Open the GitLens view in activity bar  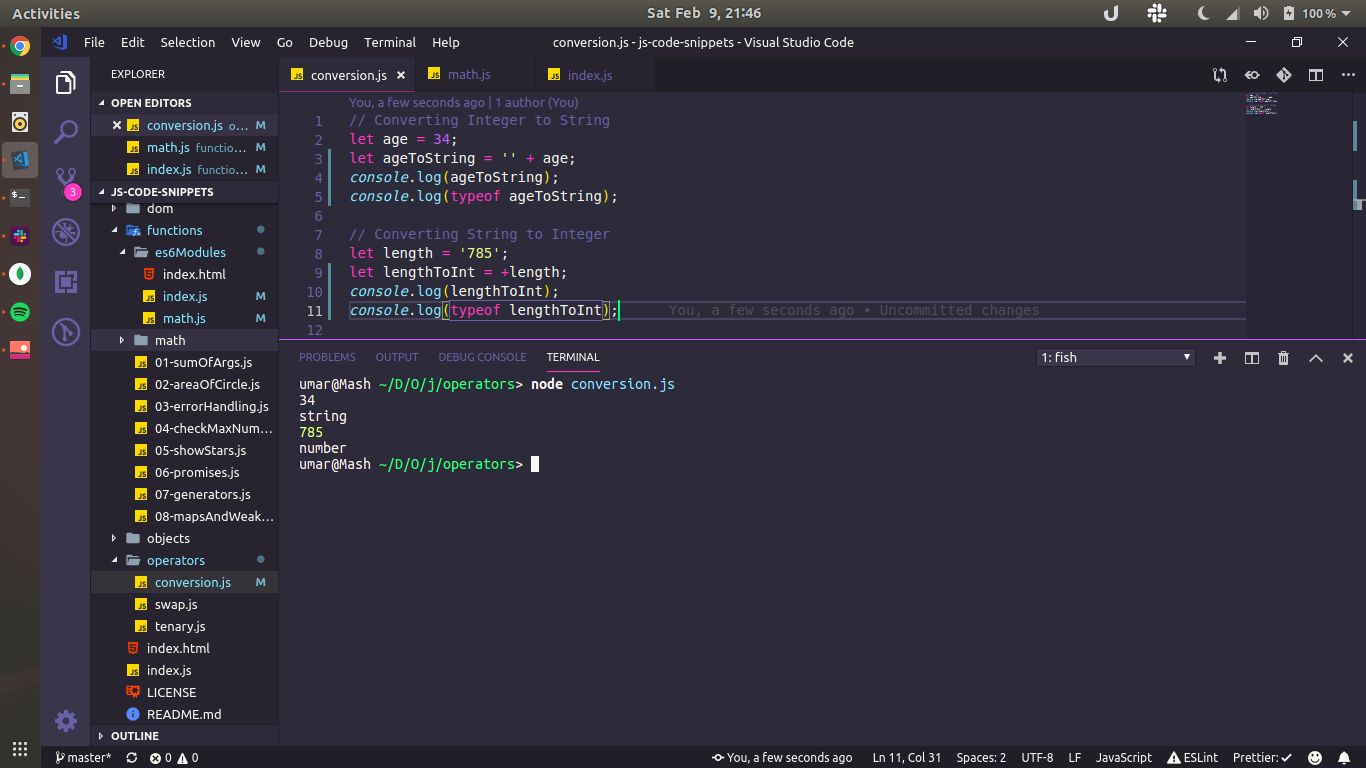[x=66, y=331]
